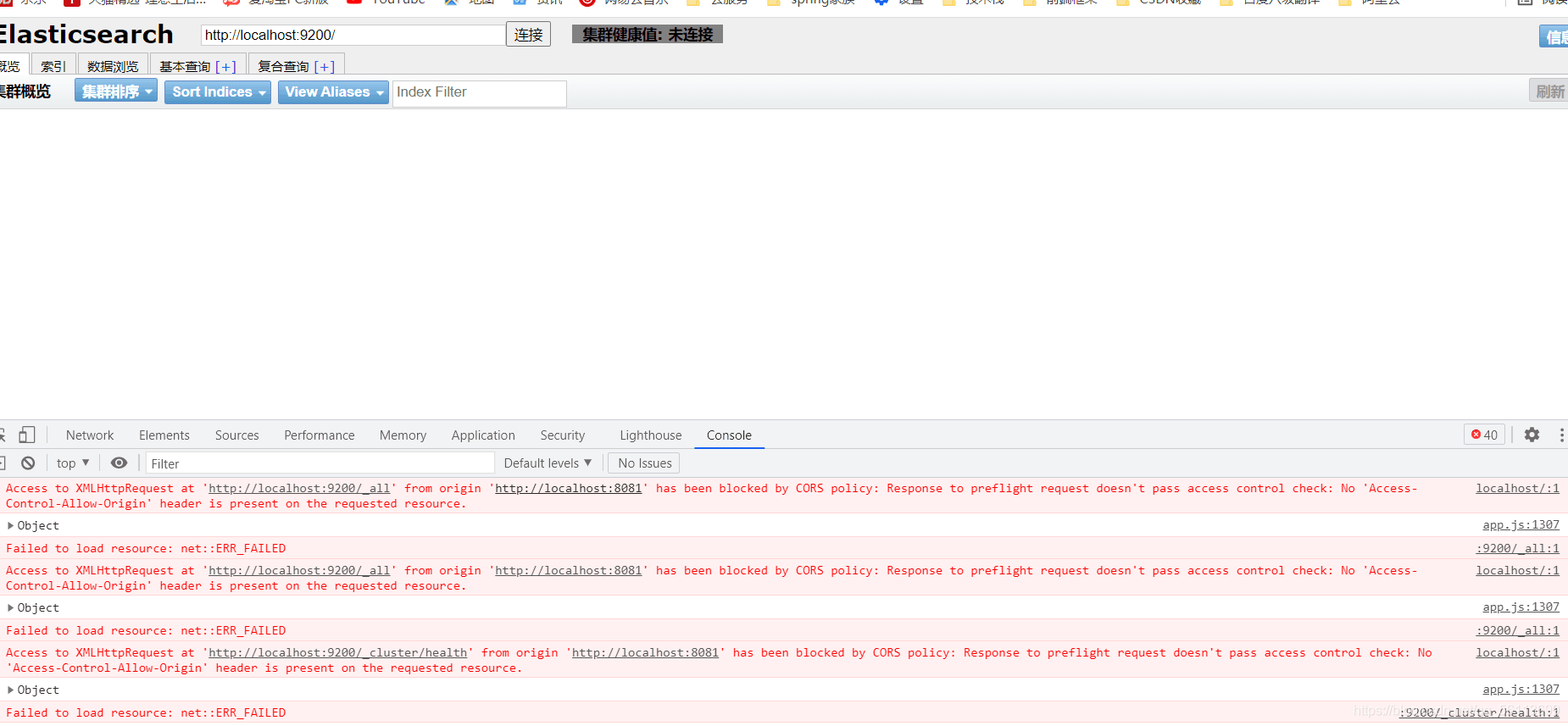Image resolution: width=1568 pixels, height=726 pixels.
Task: Open first http://localhost:9200/_all link
Action: [x=299, y=488]
